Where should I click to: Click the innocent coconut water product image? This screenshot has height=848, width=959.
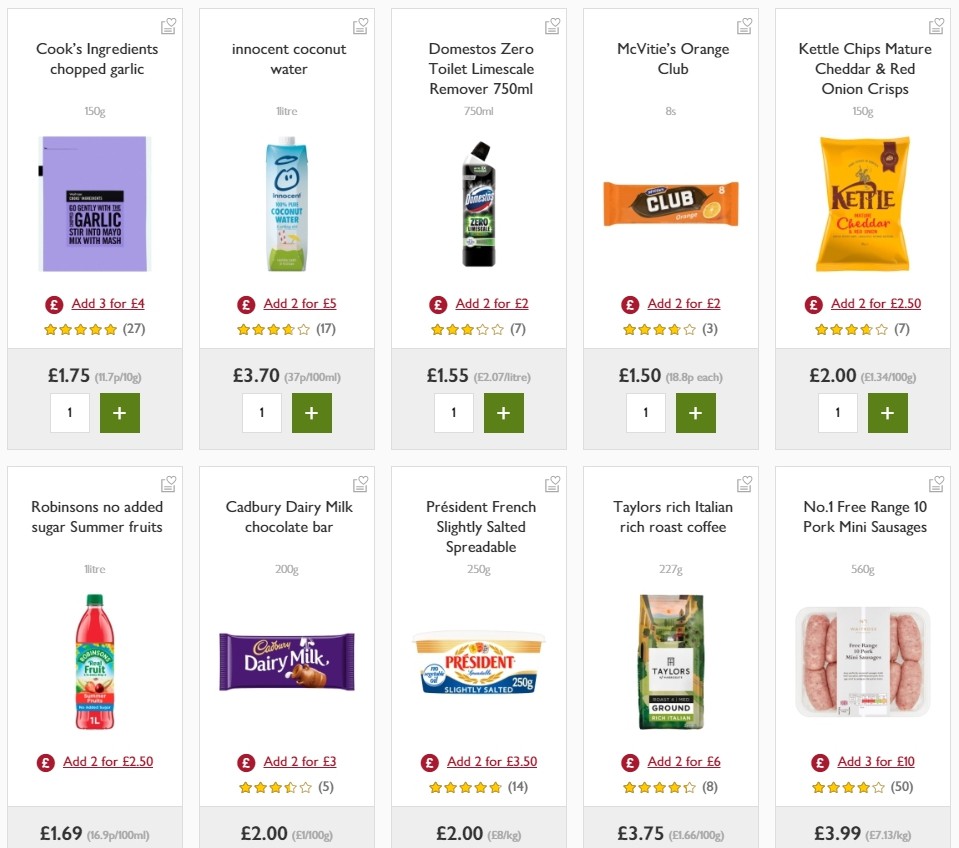click(286, 205)
